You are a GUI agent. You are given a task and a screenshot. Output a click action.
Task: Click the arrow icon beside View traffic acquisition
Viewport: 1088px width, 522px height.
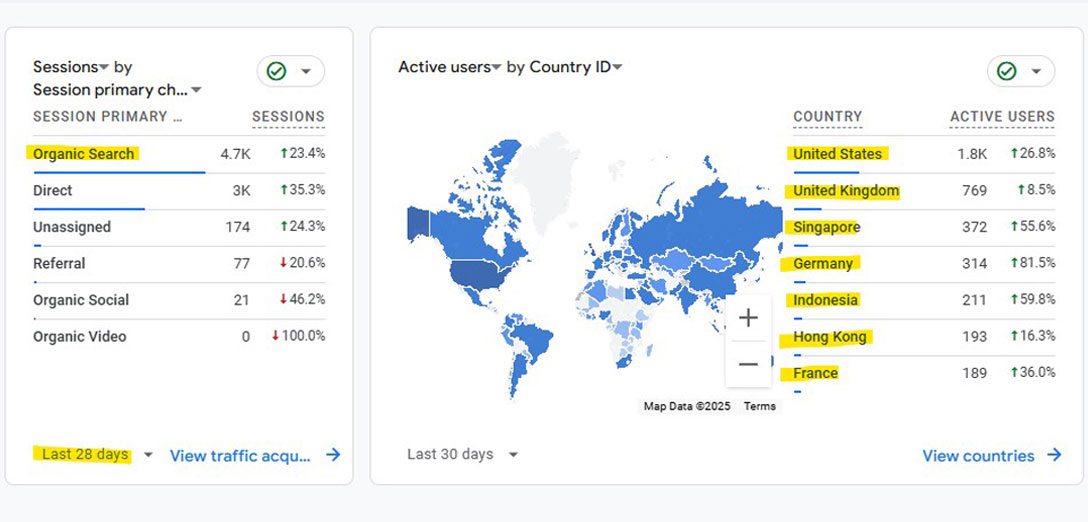pos(333,455)
